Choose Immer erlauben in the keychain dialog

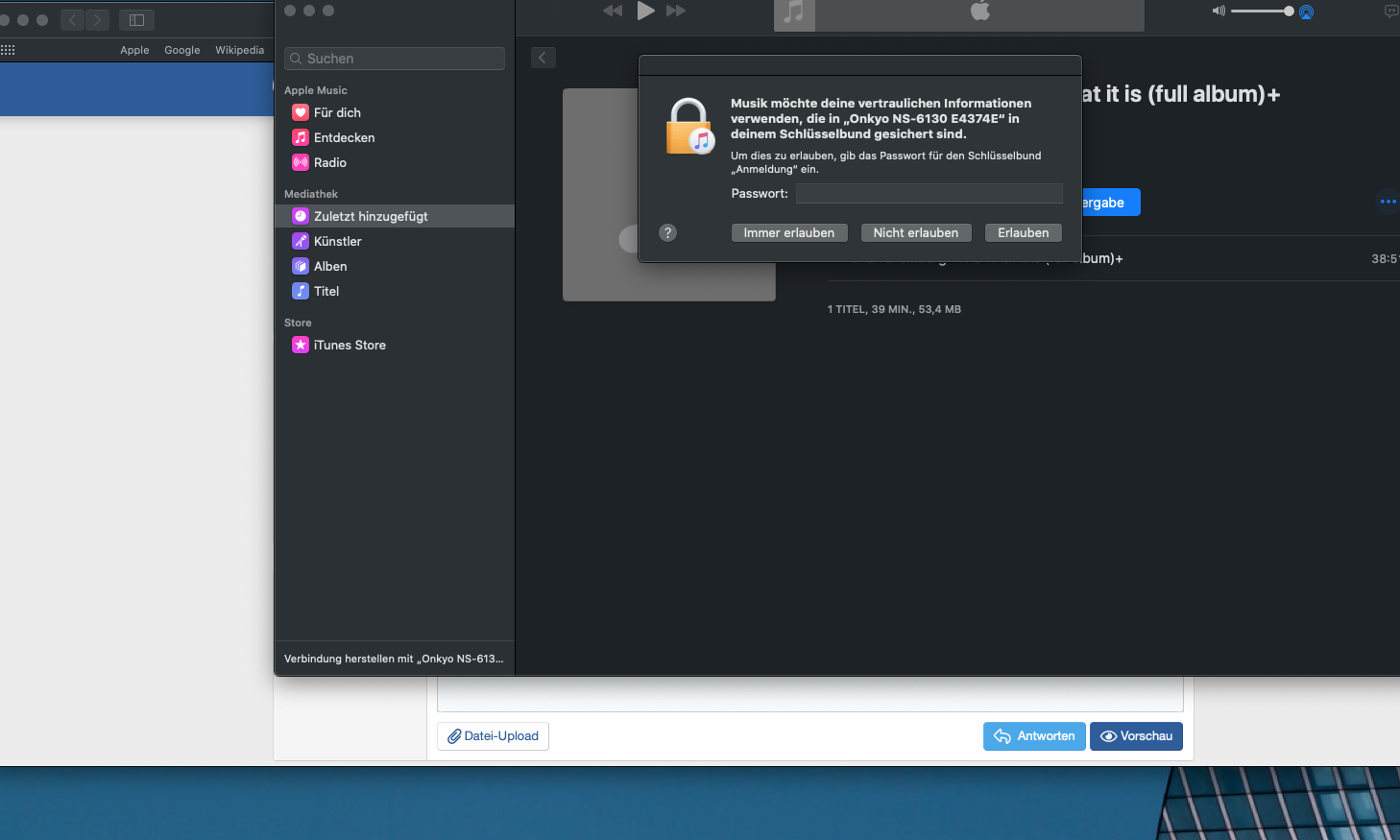(789, 232)
